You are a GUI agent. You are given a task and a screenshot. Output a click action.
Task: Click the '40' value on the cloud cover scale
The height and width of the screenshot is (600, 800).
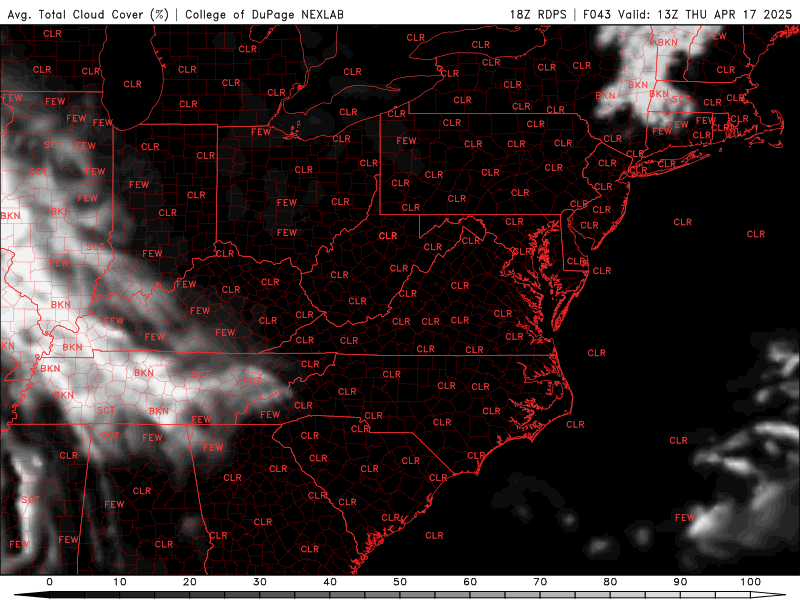point(330,582)
